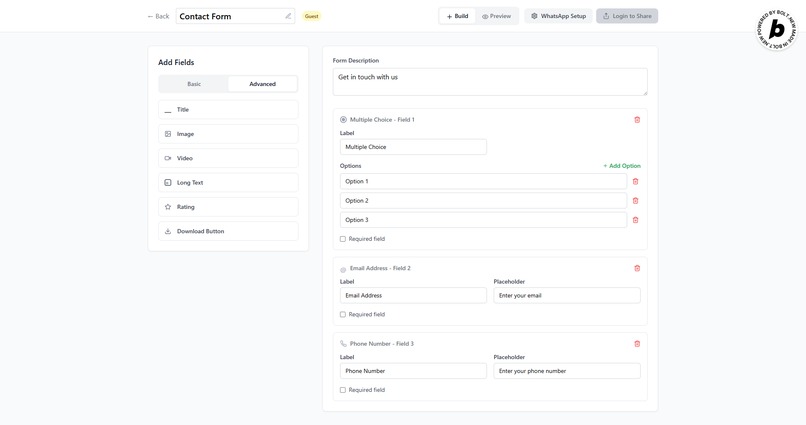The width and height of the screenshot is (806, 425).
Task: Click Login to Share button
Action: click(627, 16)
